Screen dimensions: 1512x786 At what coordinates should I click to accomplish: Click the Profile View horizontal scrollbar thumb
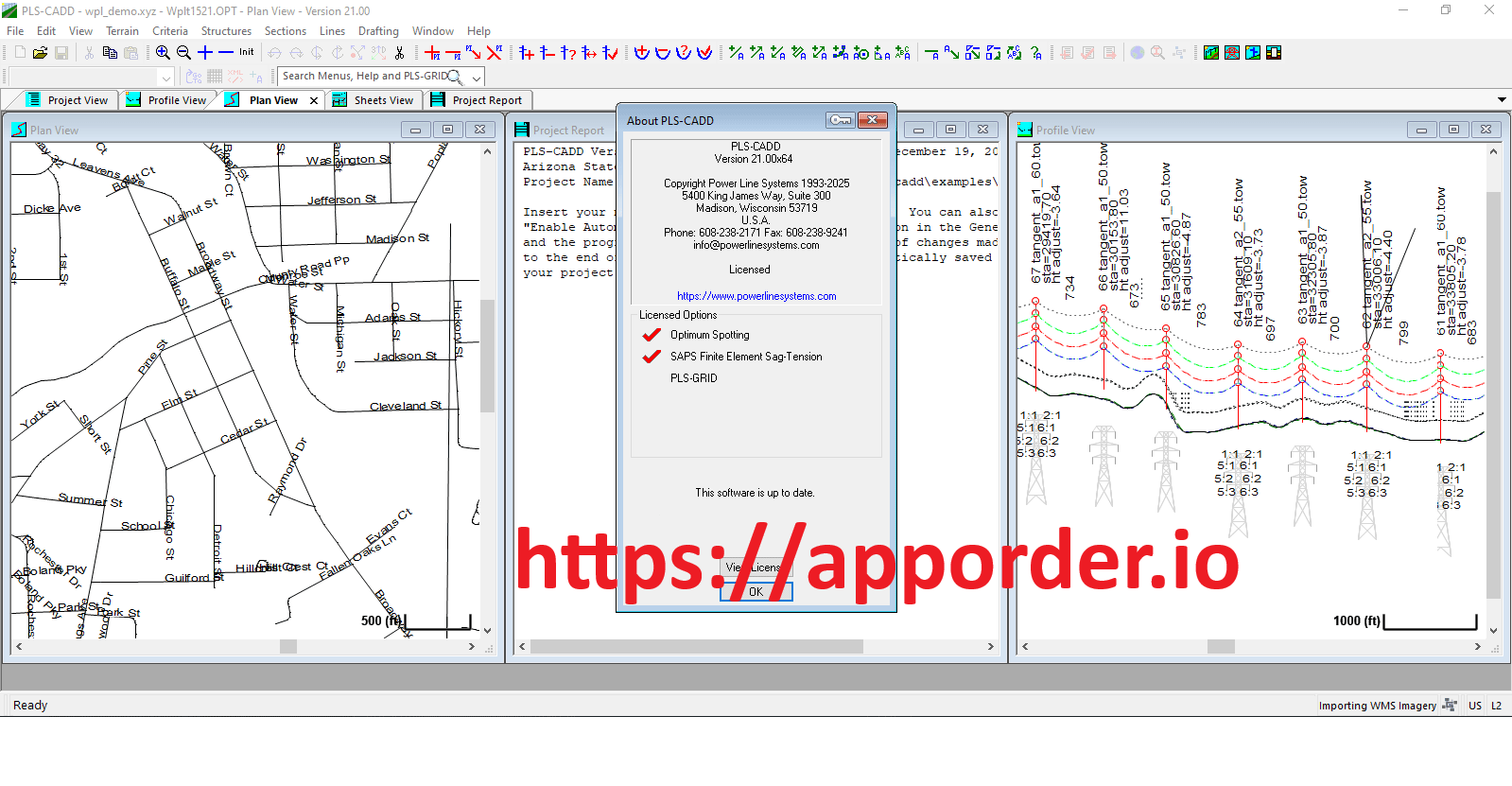point(1221,647)
